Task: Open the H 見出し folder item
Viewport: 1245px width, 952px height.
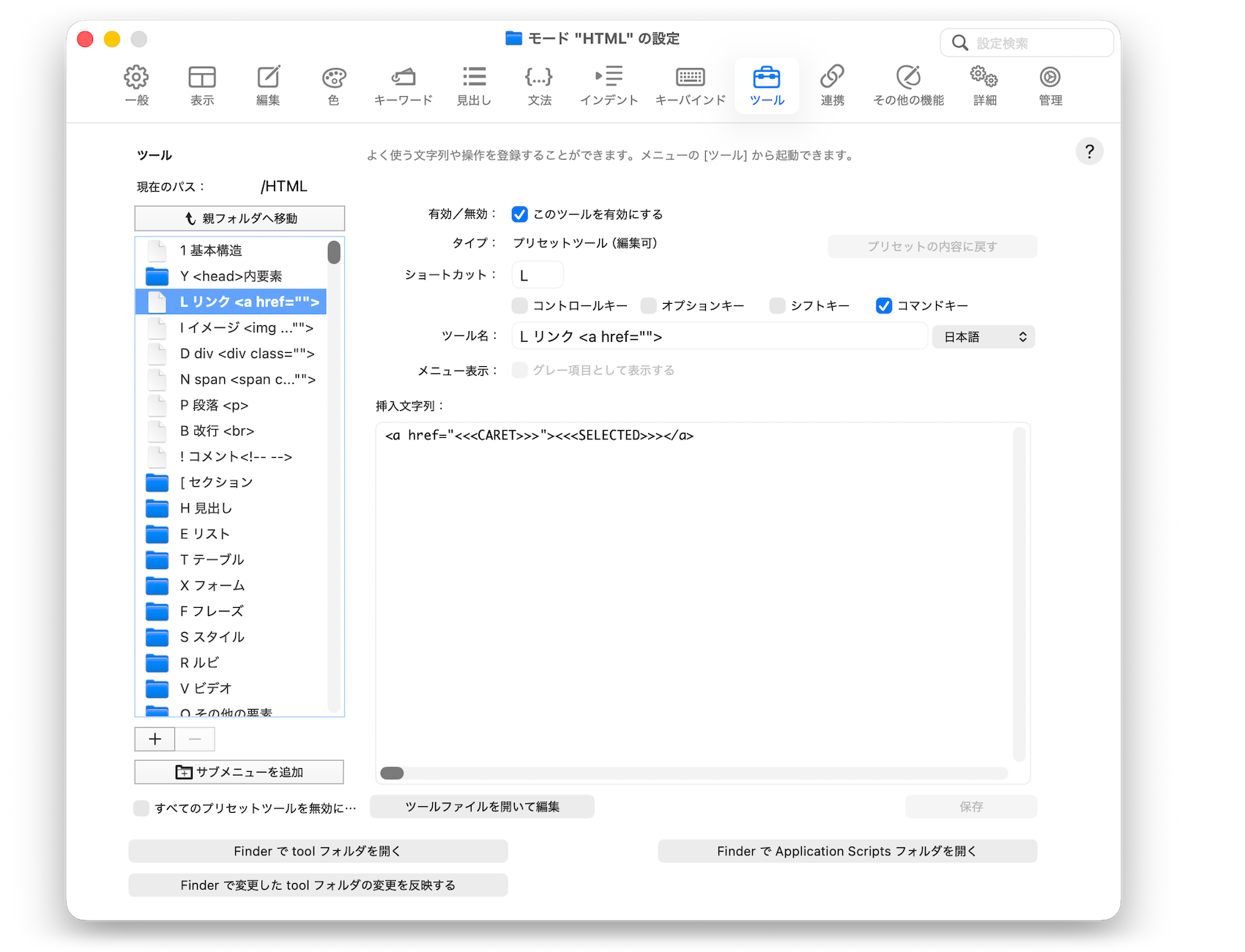Action: click(x=206, y=508)
